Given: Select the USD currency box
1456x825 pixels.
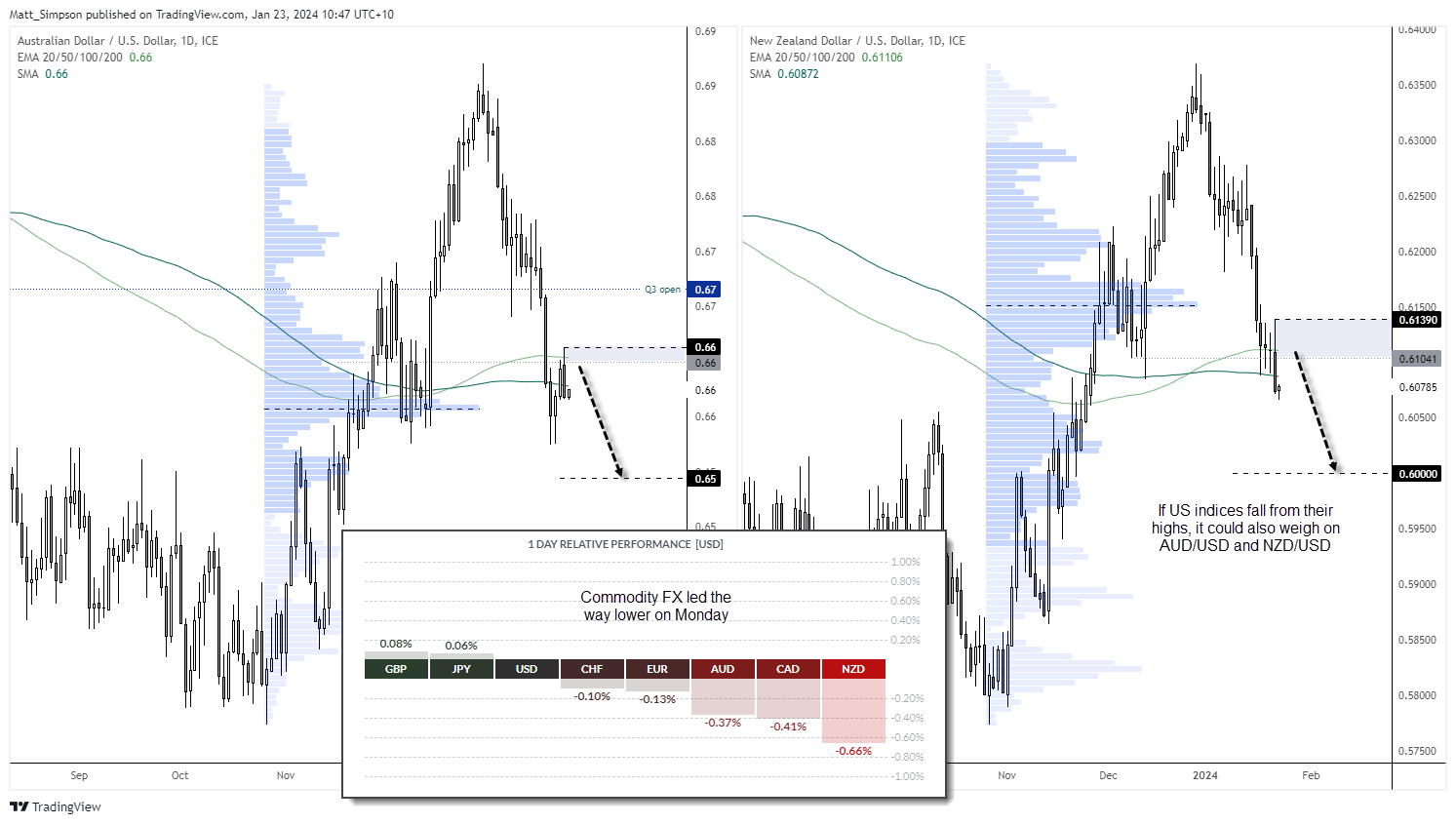Looking at the screenshot, I should click(527, 669).
